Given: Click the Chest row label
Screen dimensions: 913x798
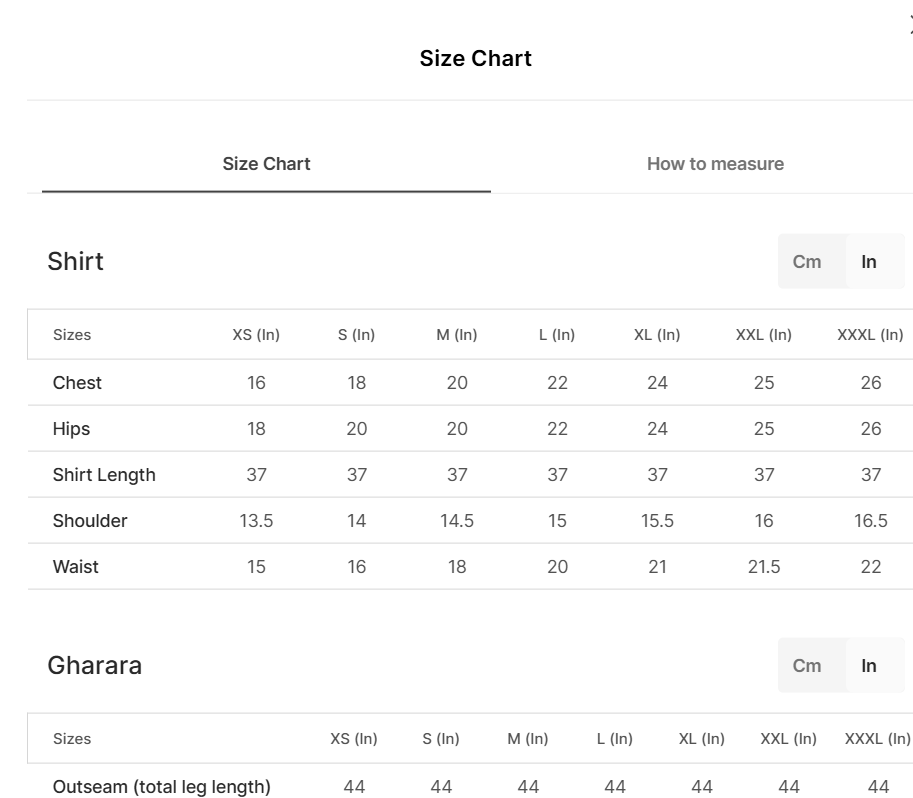Looking at the screenshot, I should point(77,383).
